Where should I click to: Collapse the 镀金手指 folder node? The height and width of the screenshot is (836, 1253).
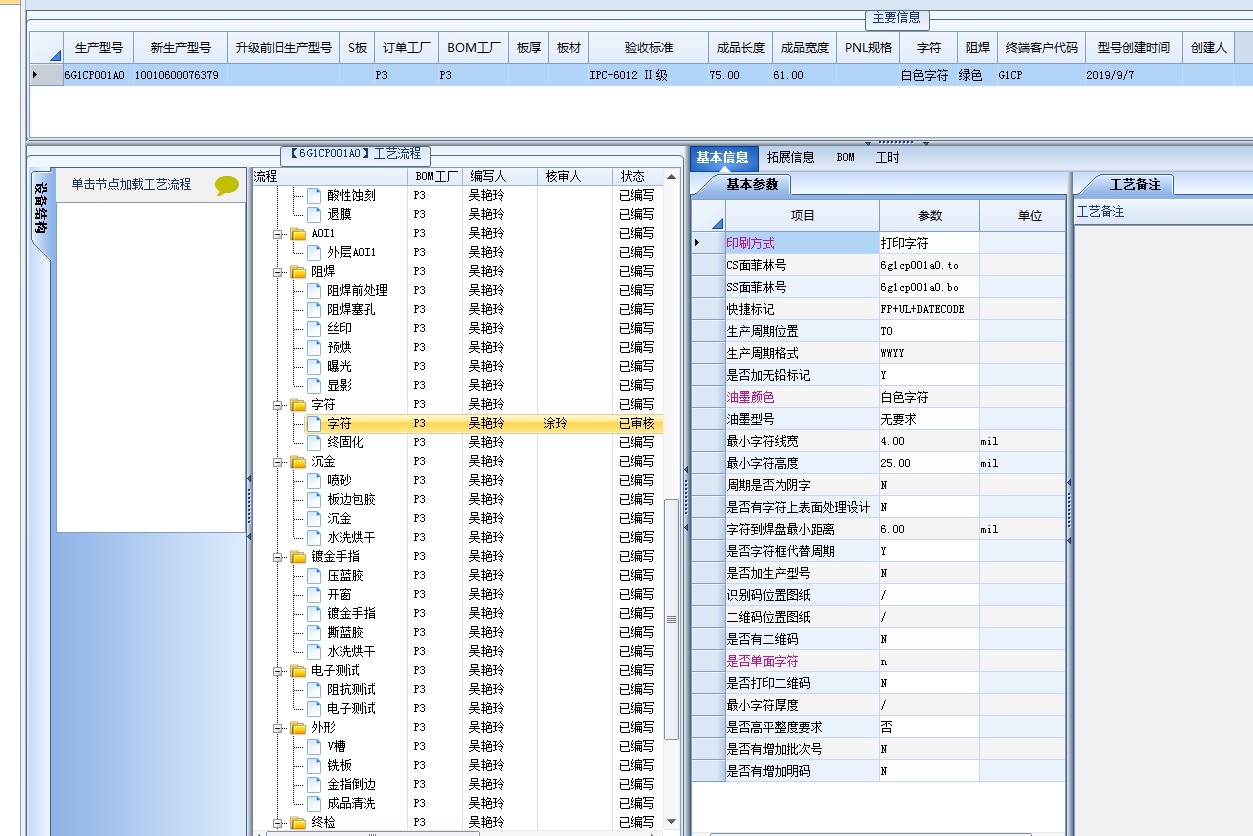(278, 557)
